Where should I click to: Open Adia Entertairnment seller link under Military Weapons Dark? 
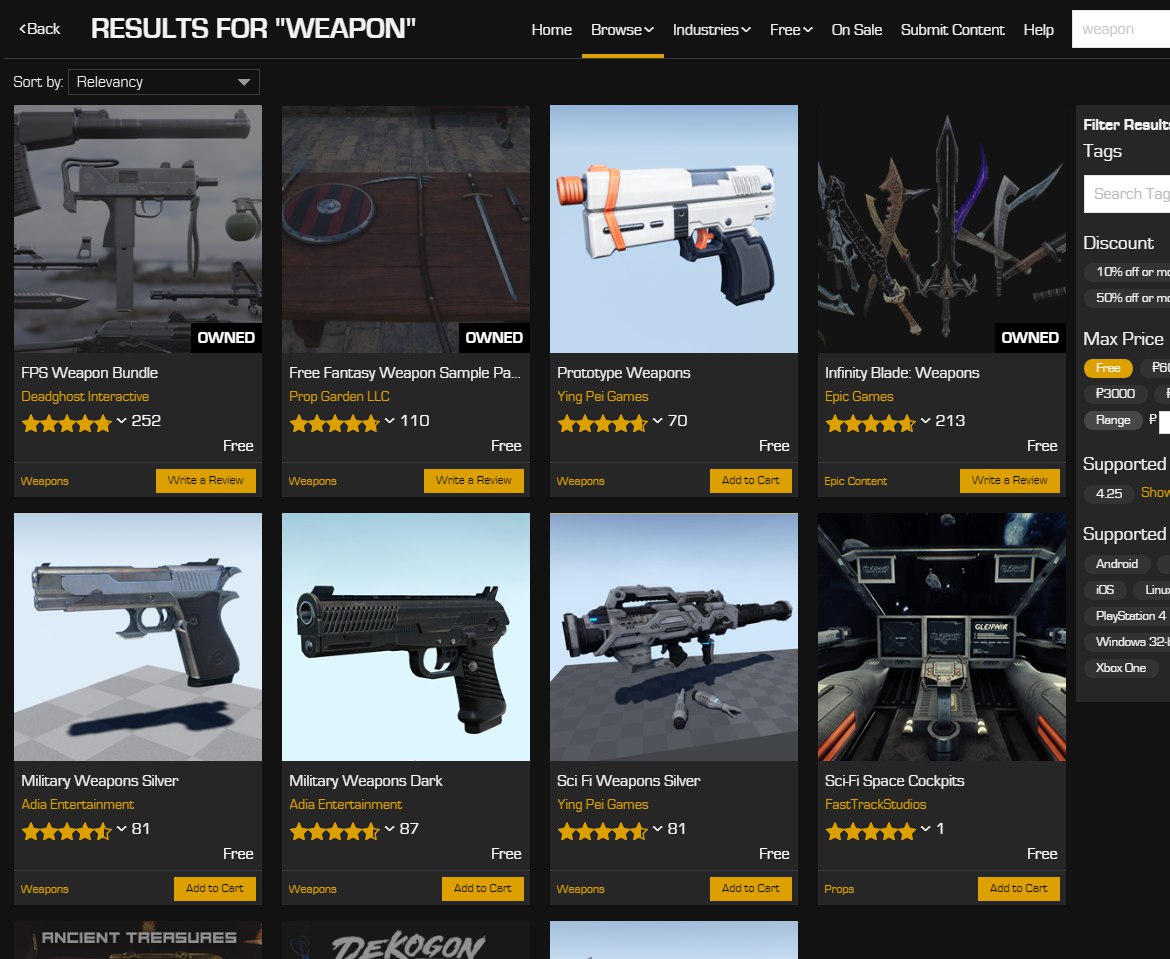tap(345, 805)
